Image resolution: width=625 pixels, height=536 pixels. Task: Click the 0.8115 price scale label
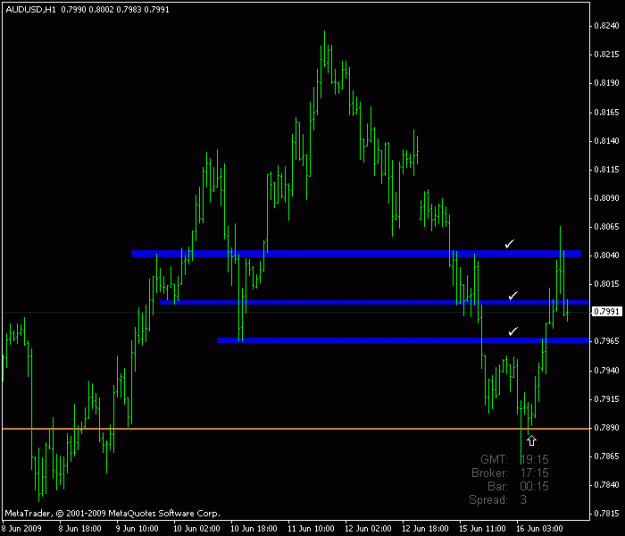coord(607,169)
